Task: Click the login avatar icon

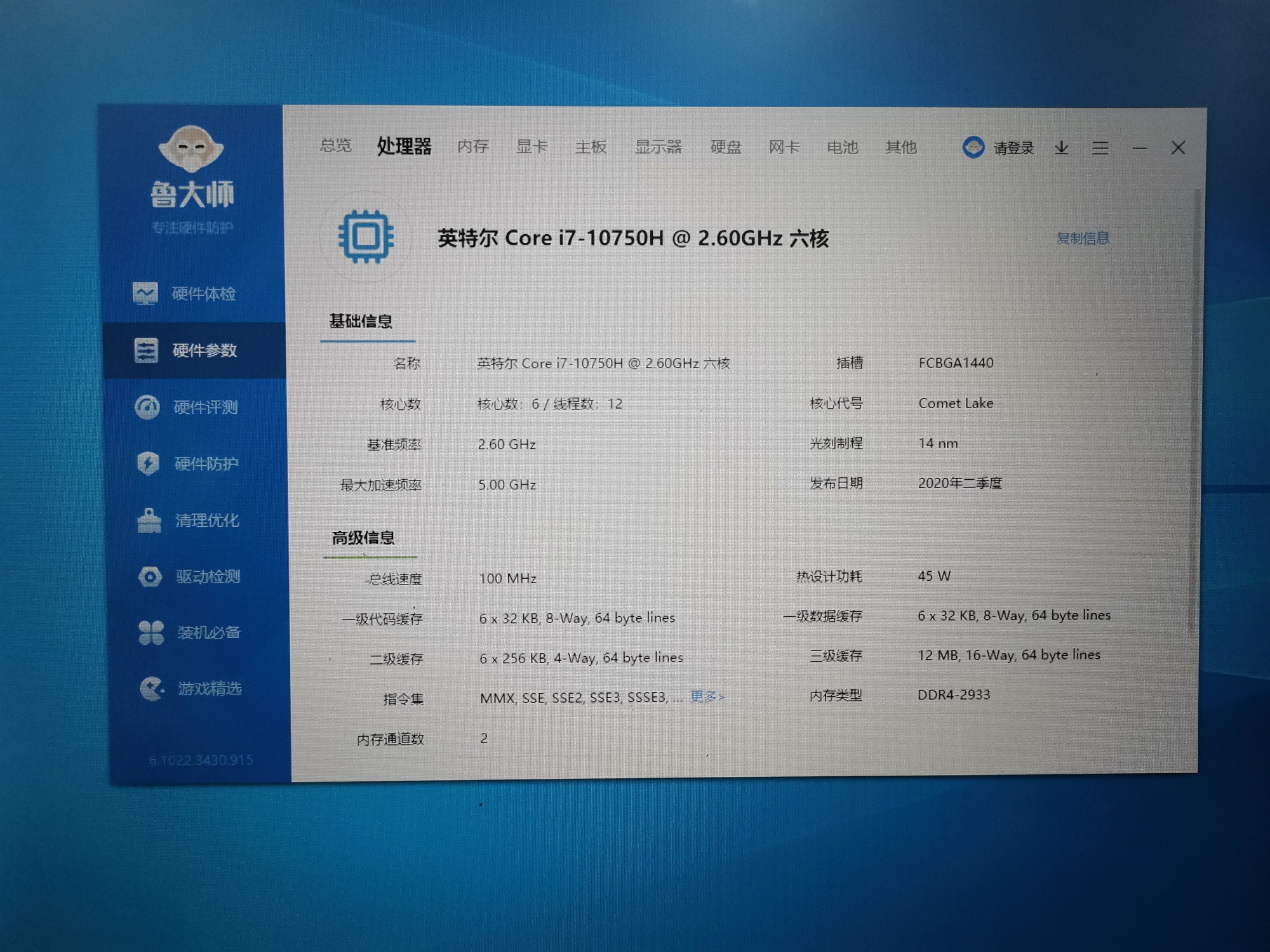Action: (x=973, y=147)
